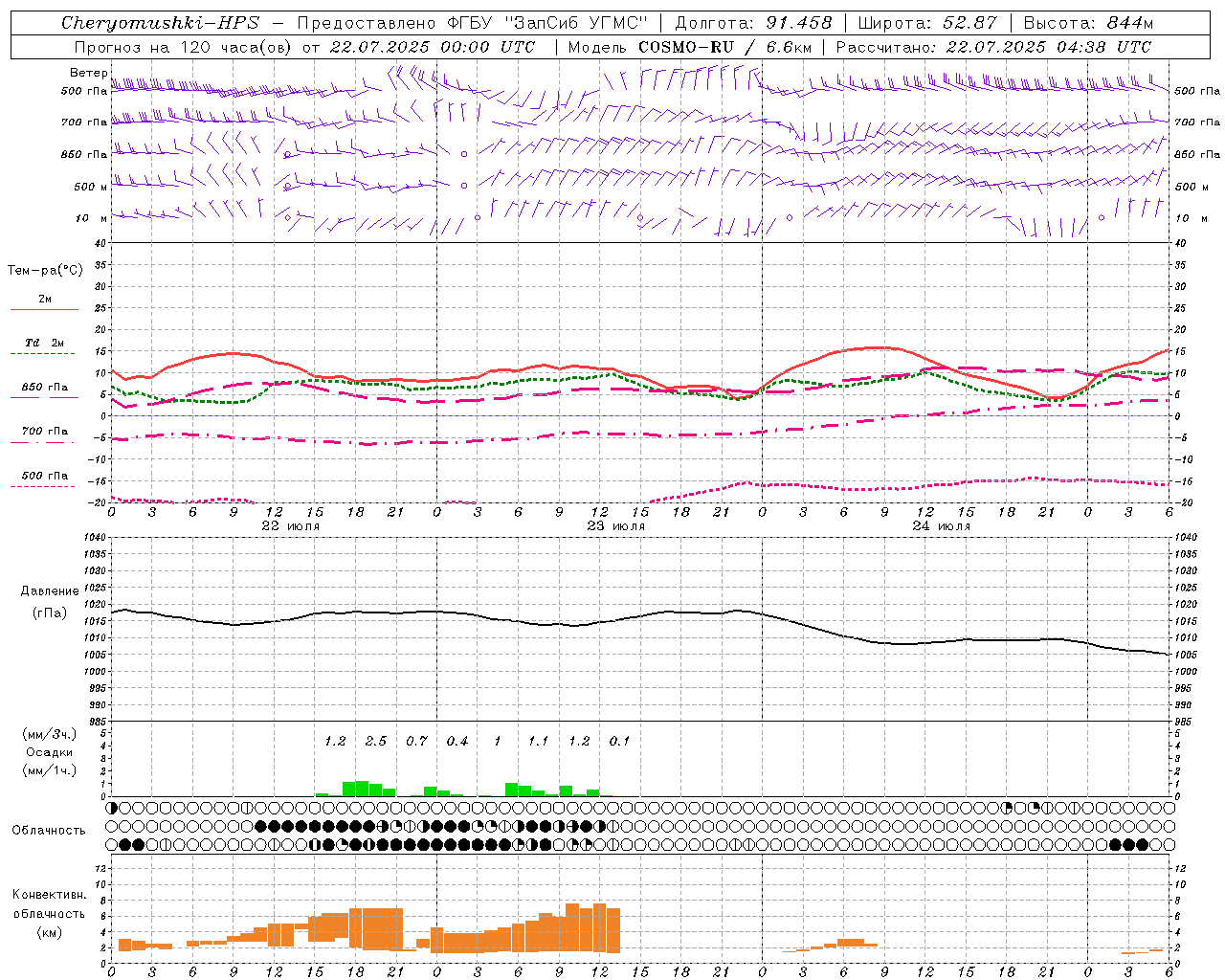Click the (мм/1ч.) precipitation unit label
1225x980 pixels.
coord(50,769)
